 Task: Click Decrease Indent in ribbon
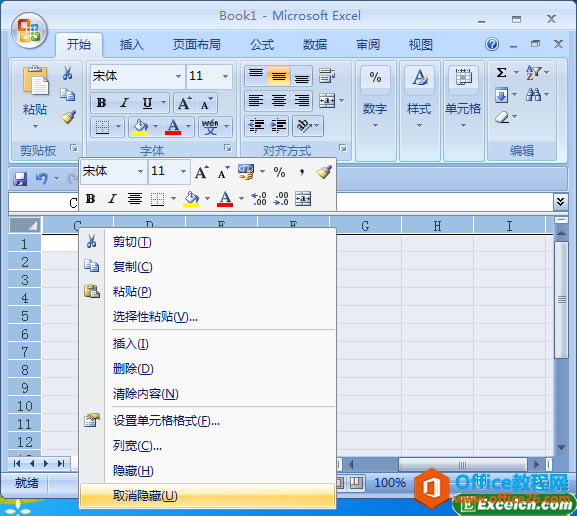click(x=256, y=126)
